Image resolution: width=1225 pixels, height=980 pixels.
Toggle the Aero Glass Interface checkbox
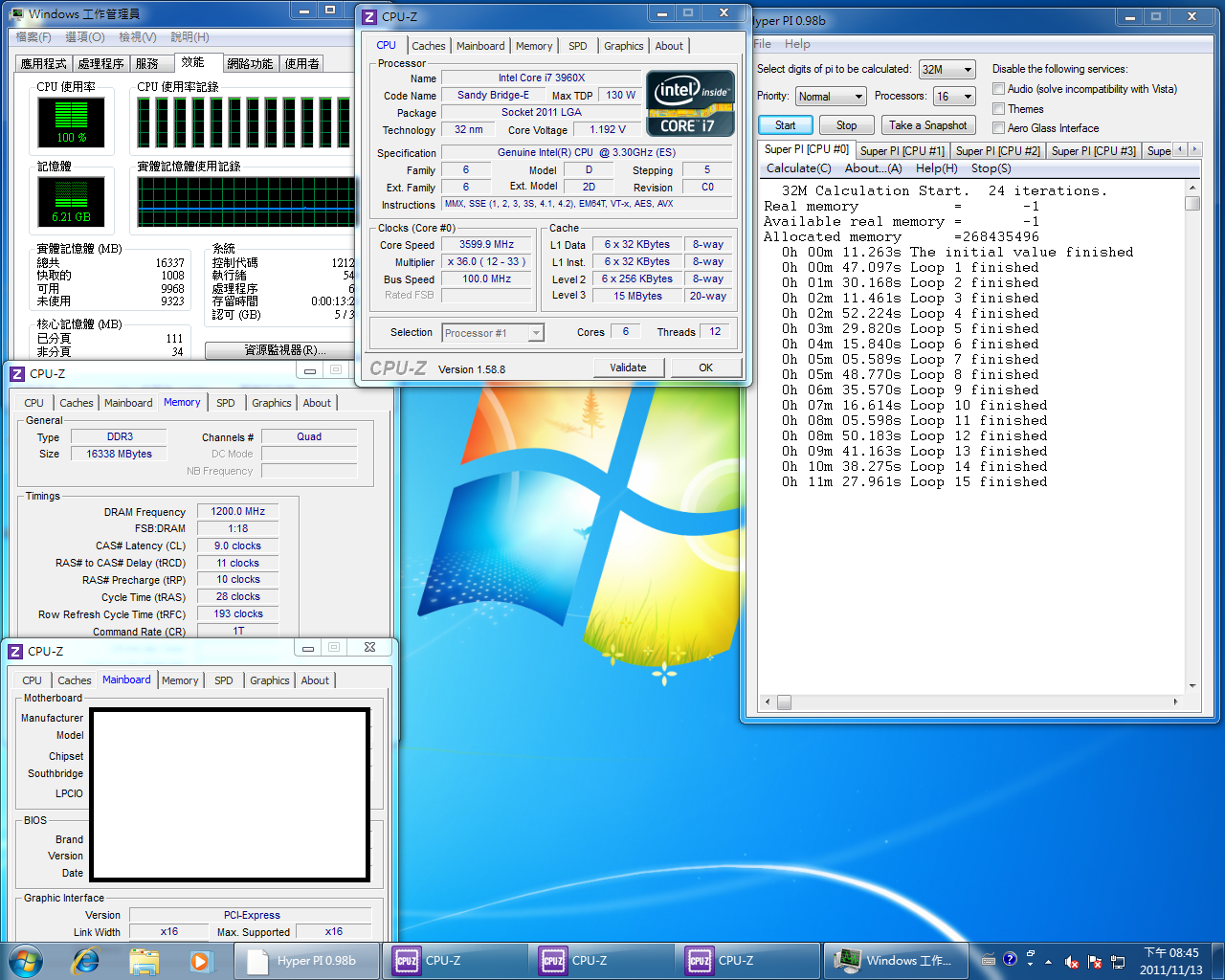(998, 128)
